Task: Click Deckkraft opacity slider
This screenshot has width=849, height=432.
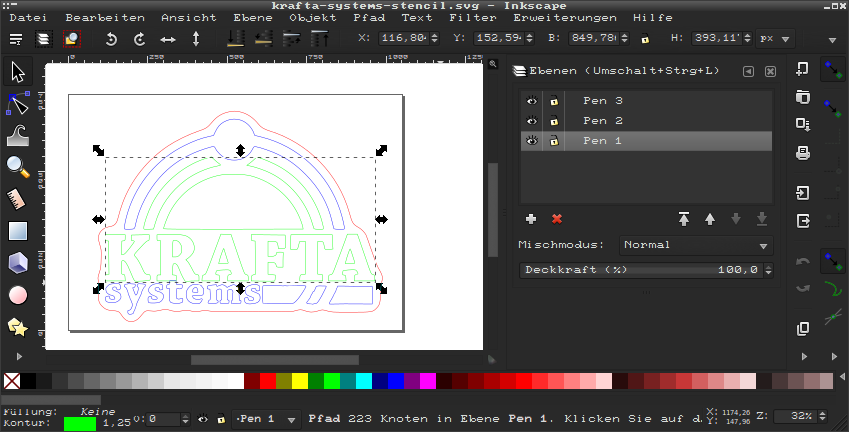Action: click(x=641, y=270)
